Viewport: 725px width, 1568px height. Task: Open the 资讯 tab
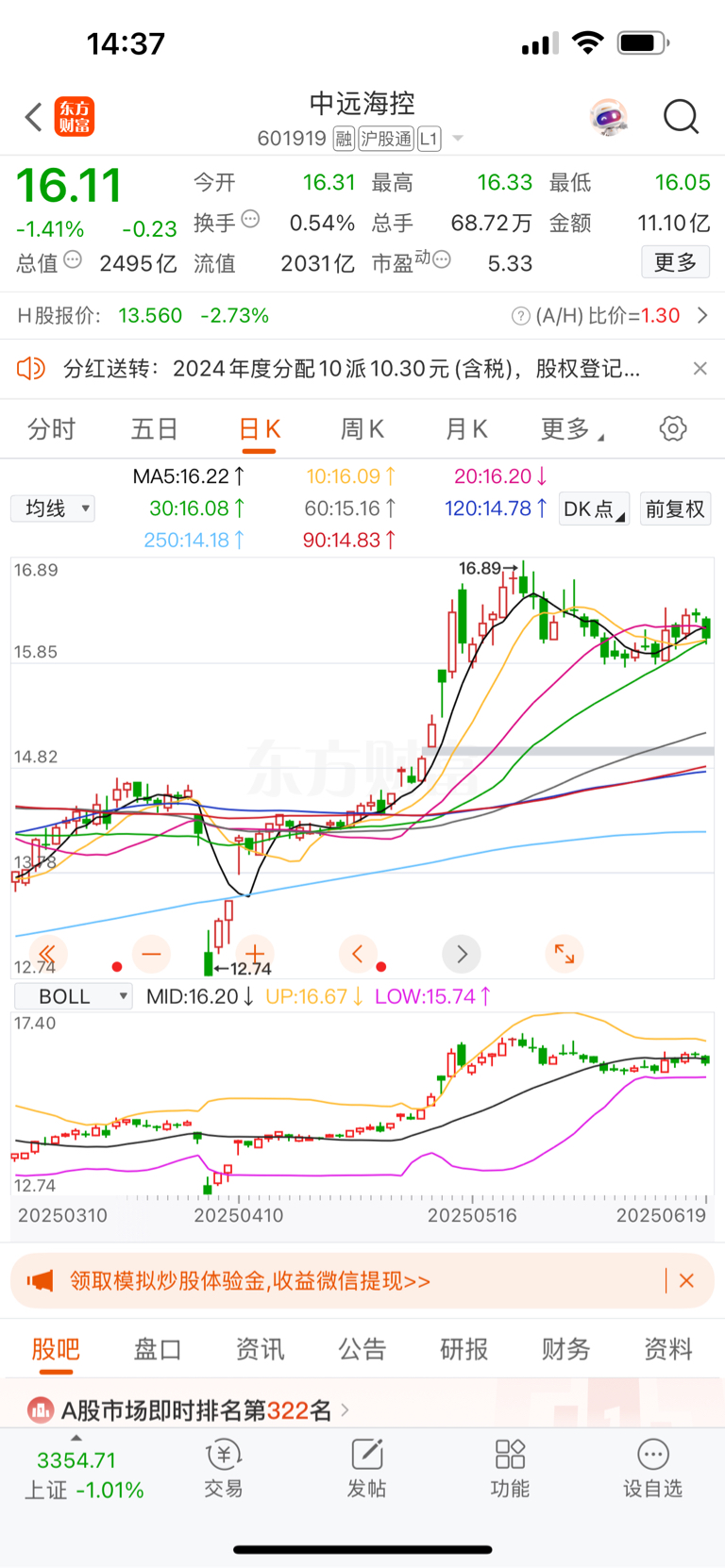click(260, 1349)
